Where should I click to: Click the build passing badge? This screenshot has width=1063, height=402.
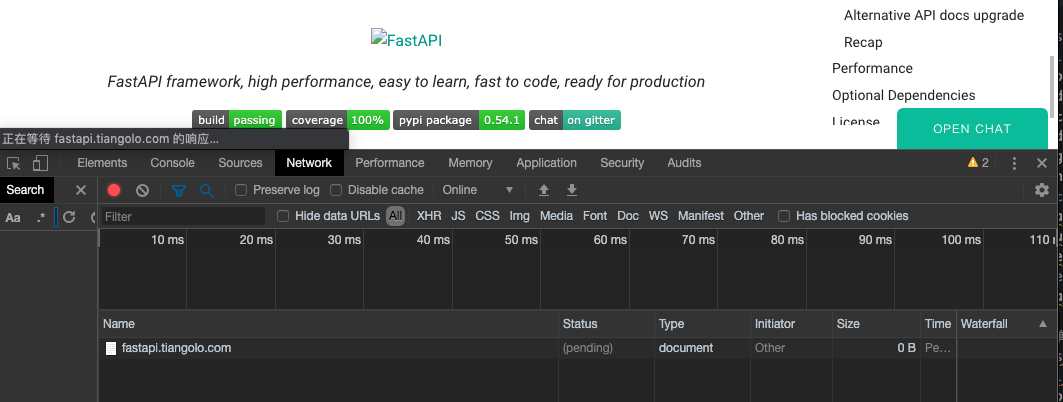237,120
